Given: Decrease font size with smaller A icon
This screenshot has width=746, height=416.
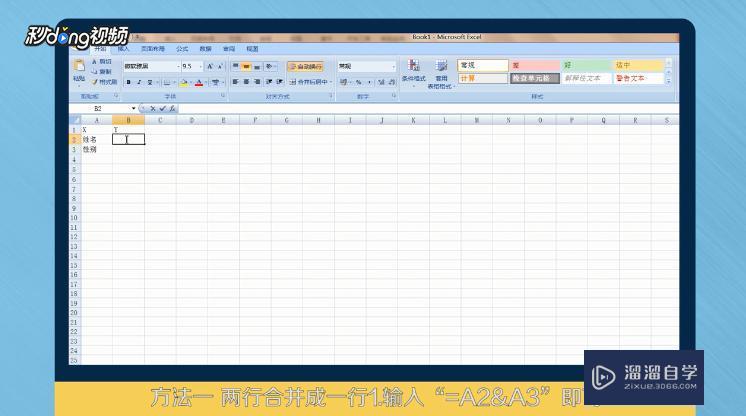Looking at the screenshot, I should pos(220,66).
